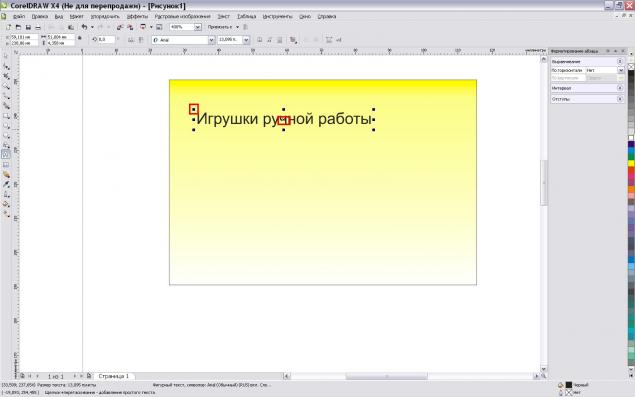Select the Shape edit tool
Screen dimensions: 635x397
pos(6,66)
